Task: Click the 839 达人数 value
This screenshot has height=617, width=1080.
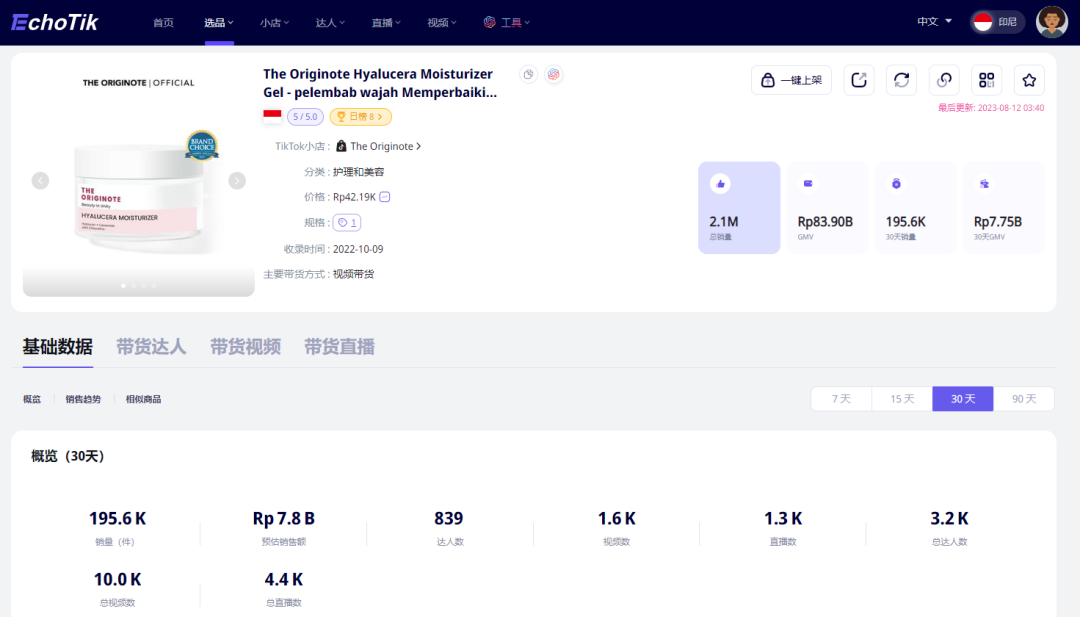Action: (x=448, y=519)
